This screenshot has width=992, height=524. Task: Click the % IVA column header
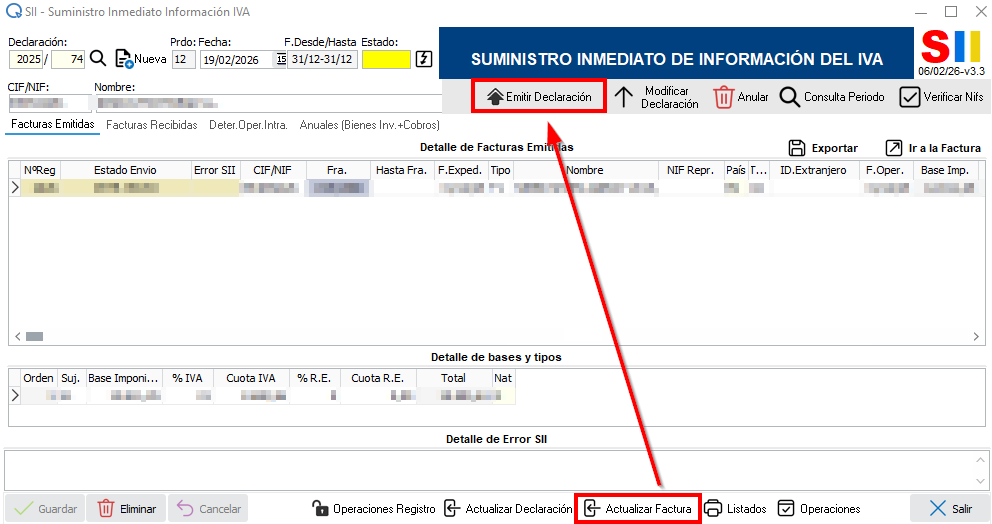pos(187,378)
